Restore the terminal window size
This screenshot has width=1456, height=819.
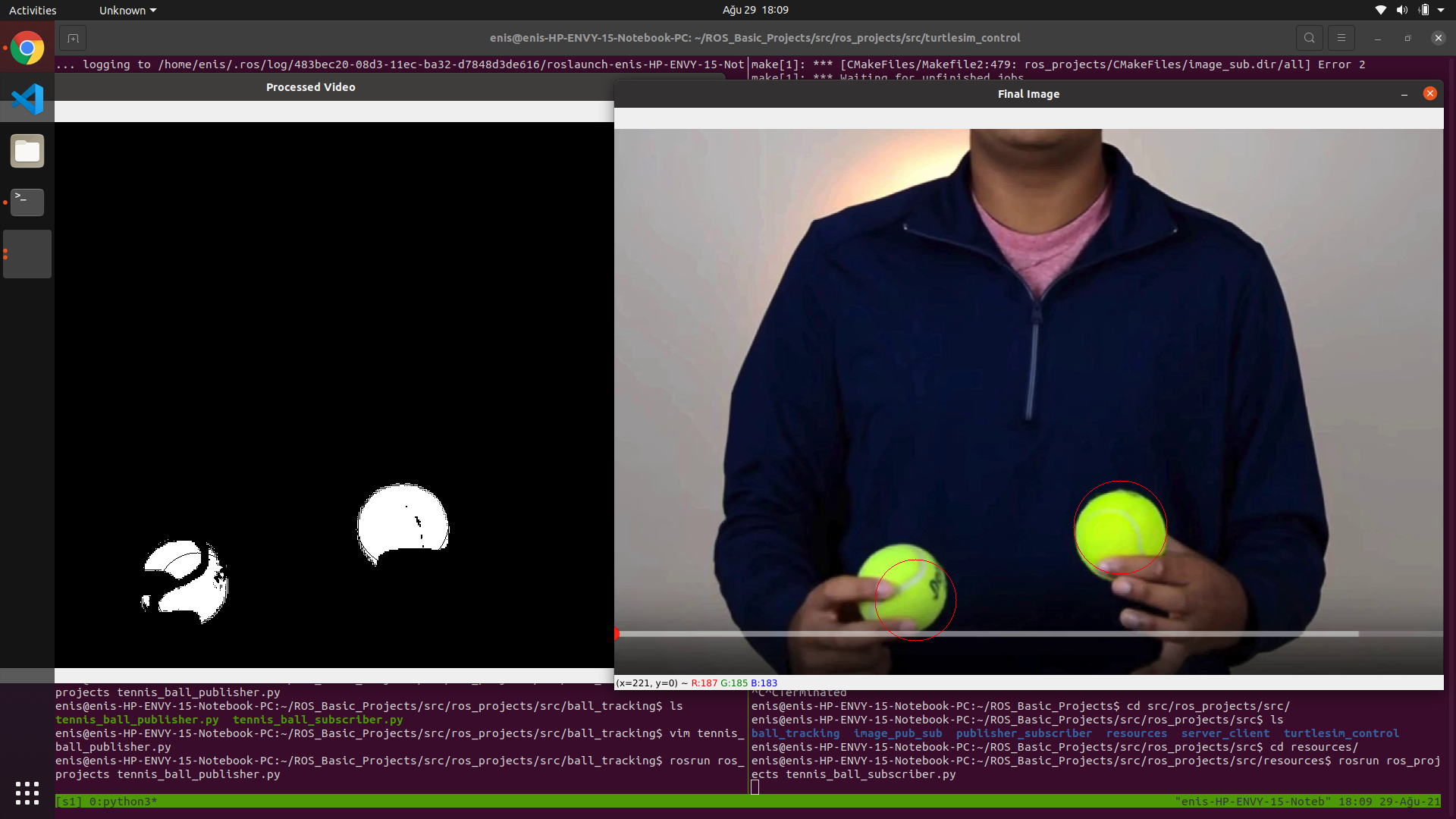(1407, 38)
